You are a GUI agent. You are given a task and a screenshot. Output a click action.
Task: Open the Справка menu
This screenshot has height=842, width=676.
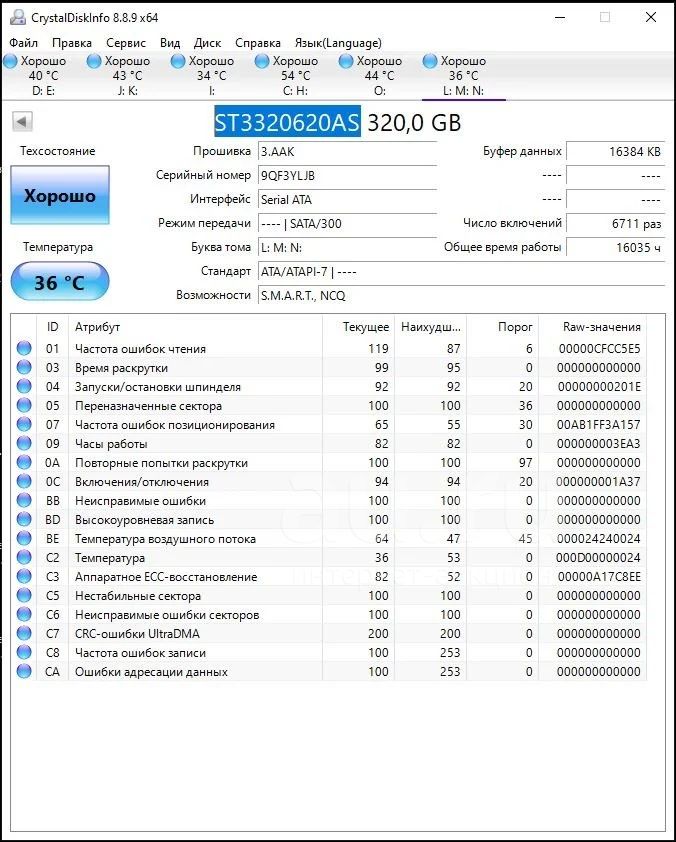point(258,43)
